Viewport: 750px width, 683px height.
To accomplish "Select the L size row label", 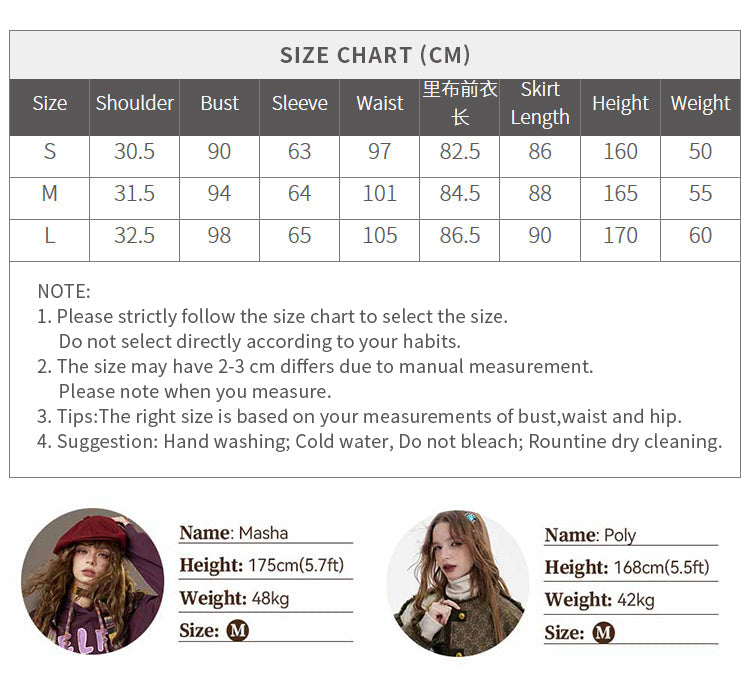I will (50, 236).
